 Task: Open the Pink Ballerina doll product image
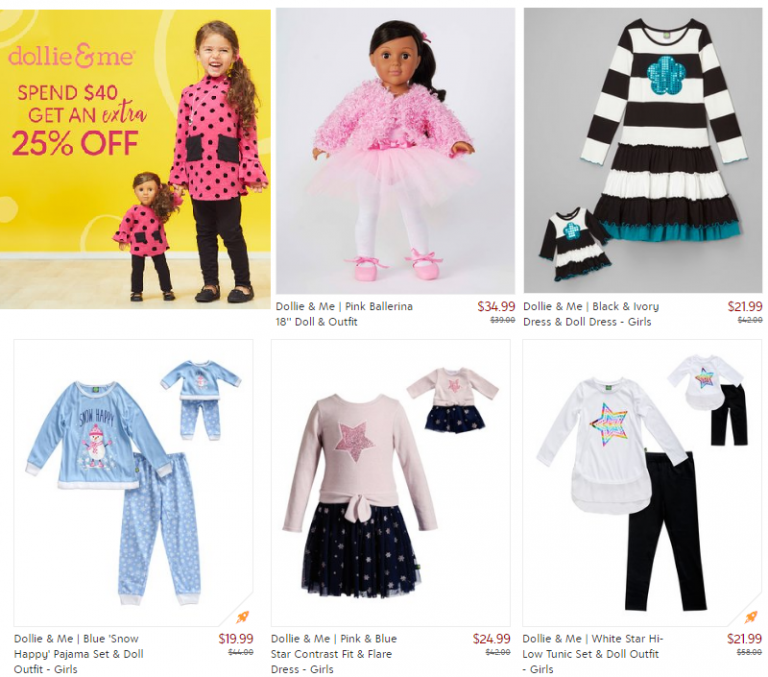395,151
